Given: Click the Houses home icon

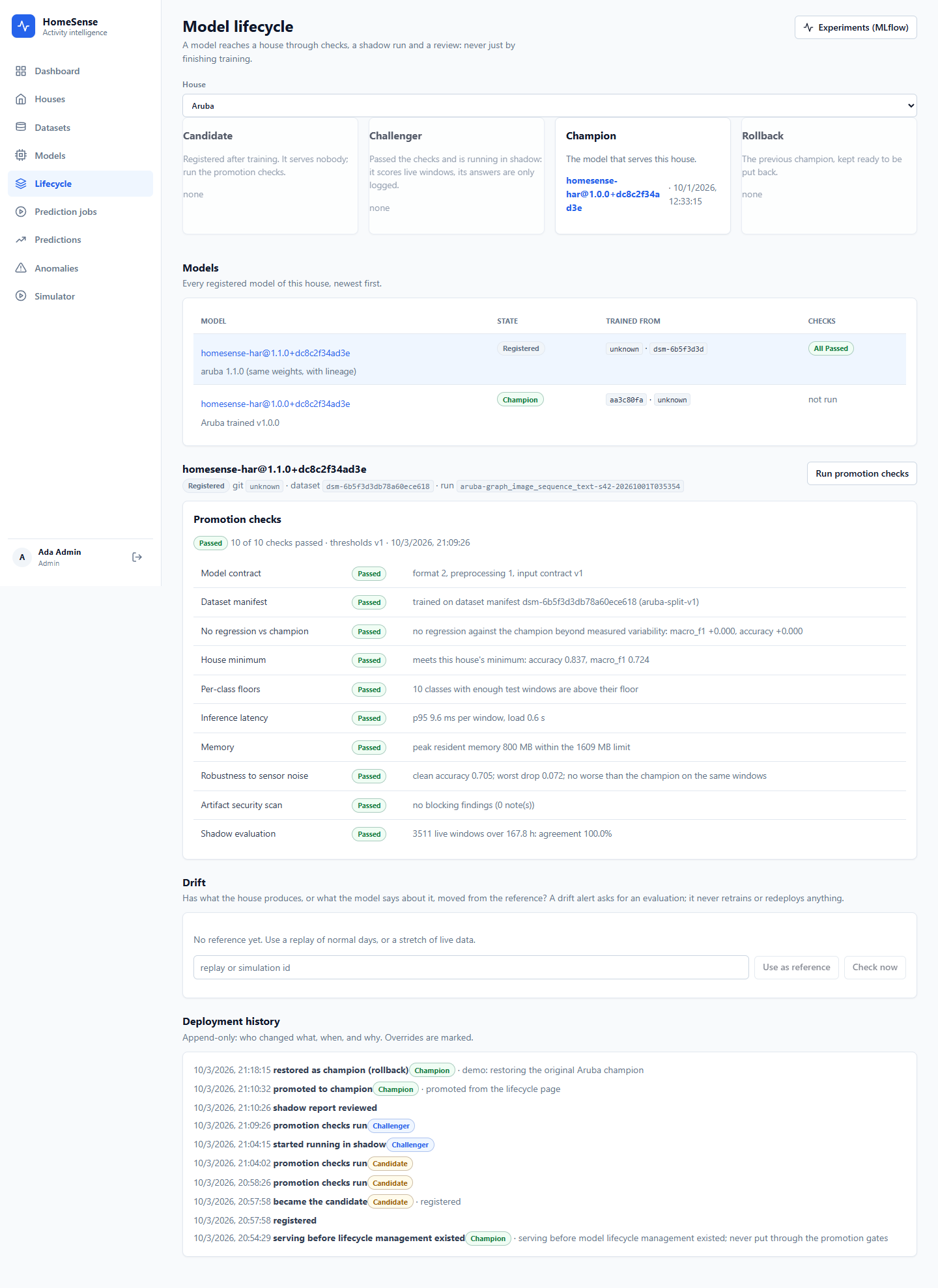Looking at the screenshot, I should pyautogui.click(x=21, y=99).
